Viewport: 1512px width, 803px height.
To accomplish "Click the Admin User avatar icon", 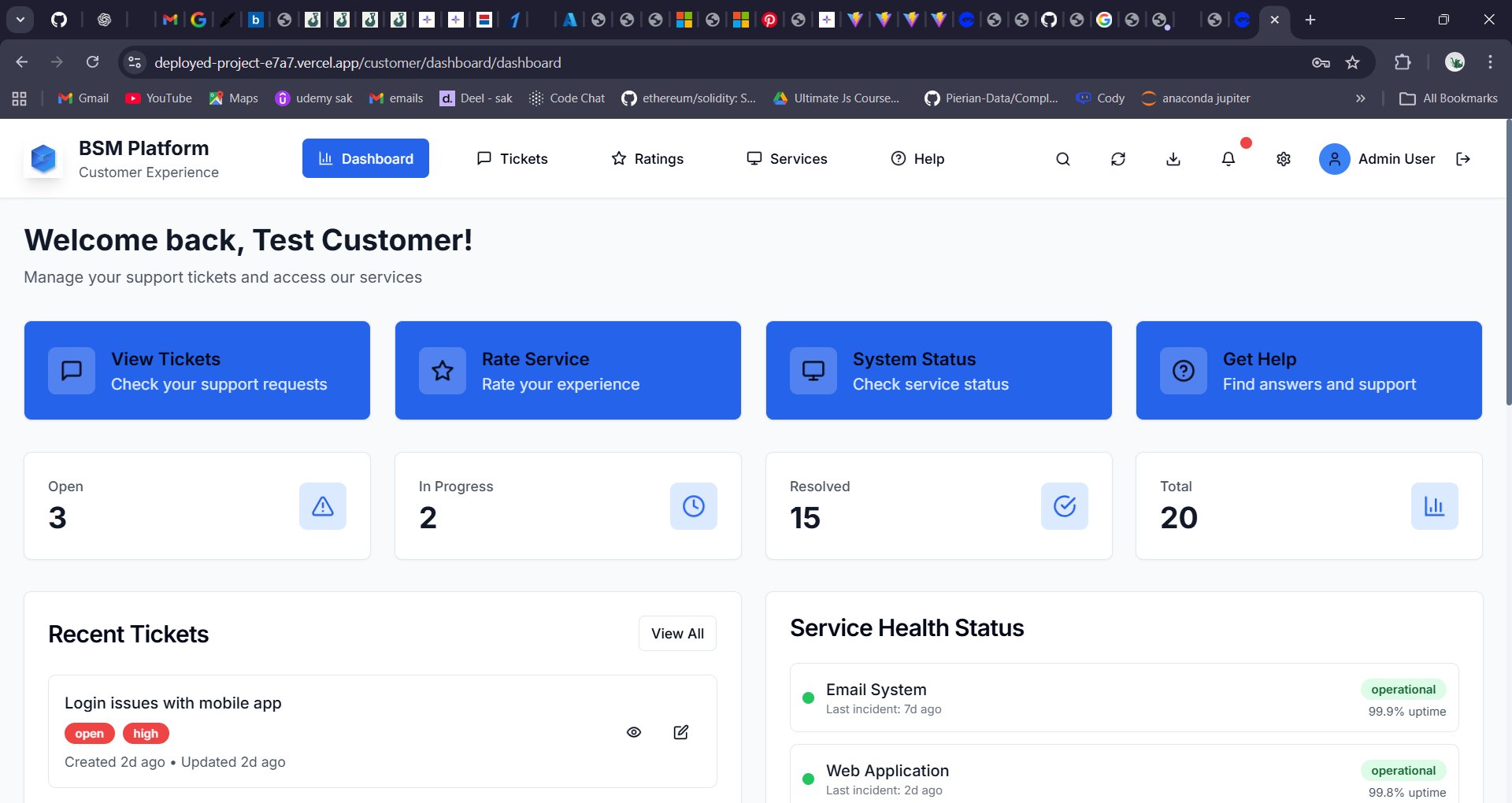I will [1335, 159].
